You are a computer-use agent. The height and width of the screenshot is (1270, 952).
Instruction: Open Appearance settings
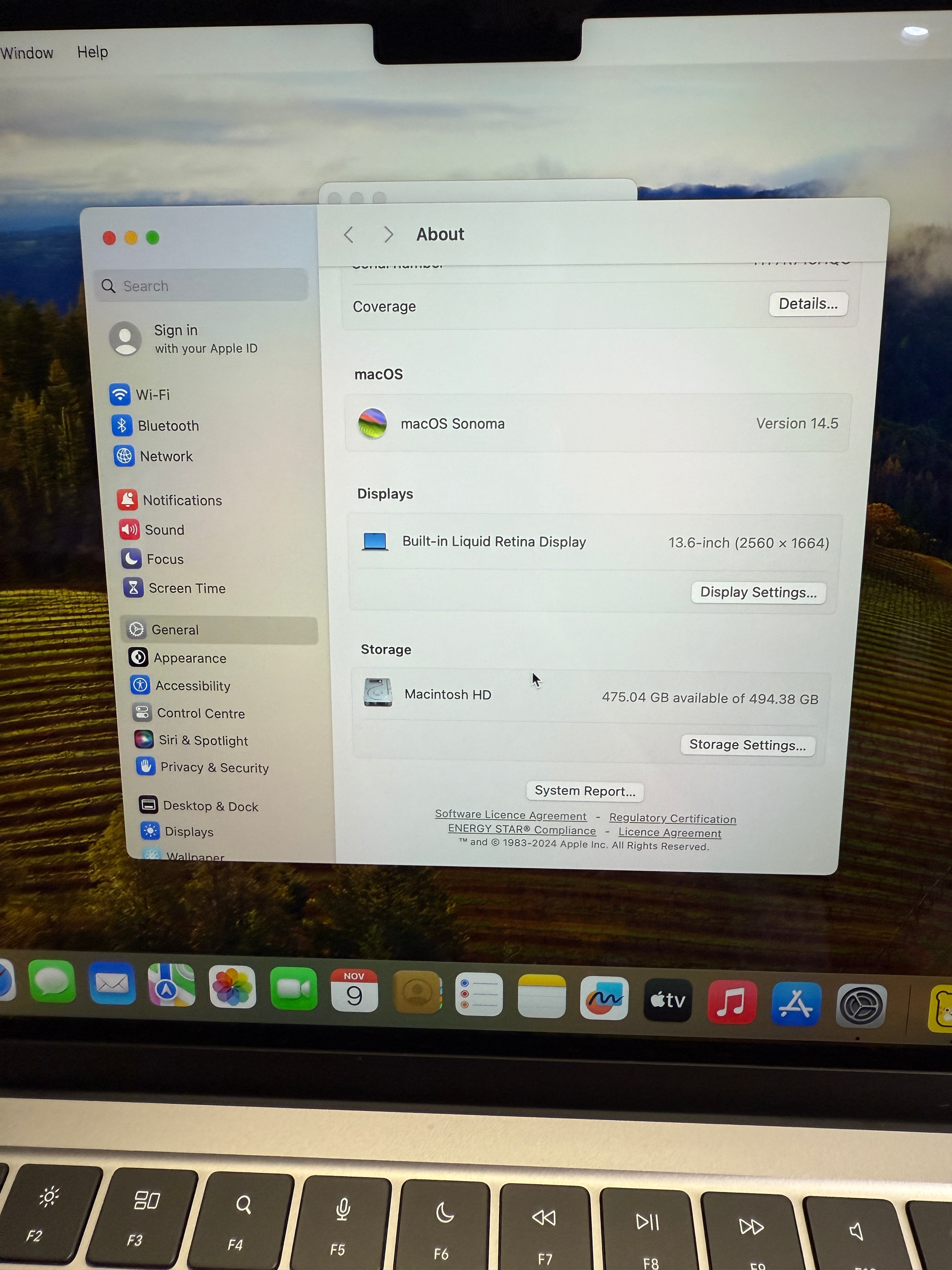click(x=178, y=657)
